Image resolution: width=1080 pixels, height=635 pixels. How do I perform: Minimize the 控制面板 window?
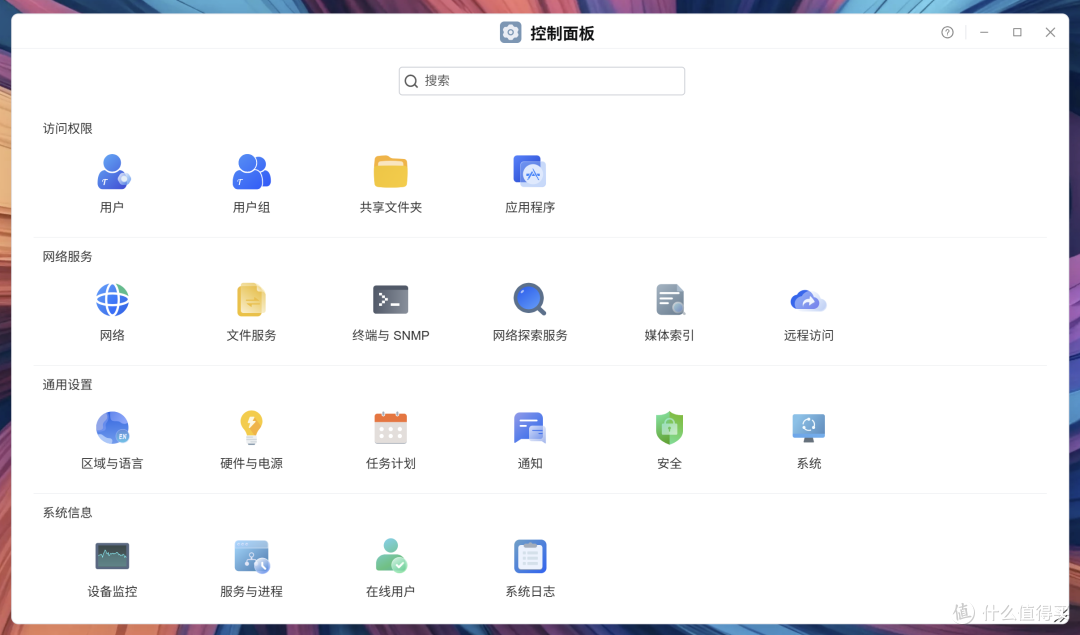click(x=984, y=32)
